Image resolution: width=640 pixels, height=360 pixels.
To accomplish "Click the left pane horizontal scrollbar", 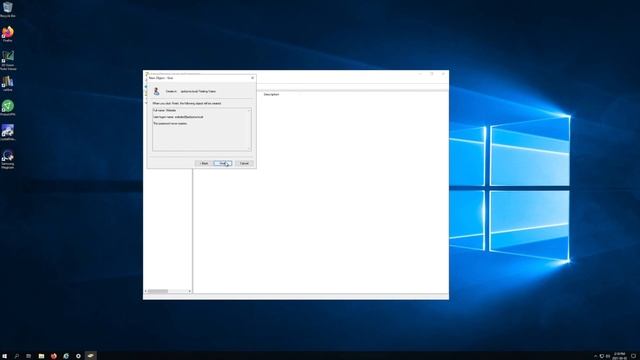I will (x=168, y=291).
